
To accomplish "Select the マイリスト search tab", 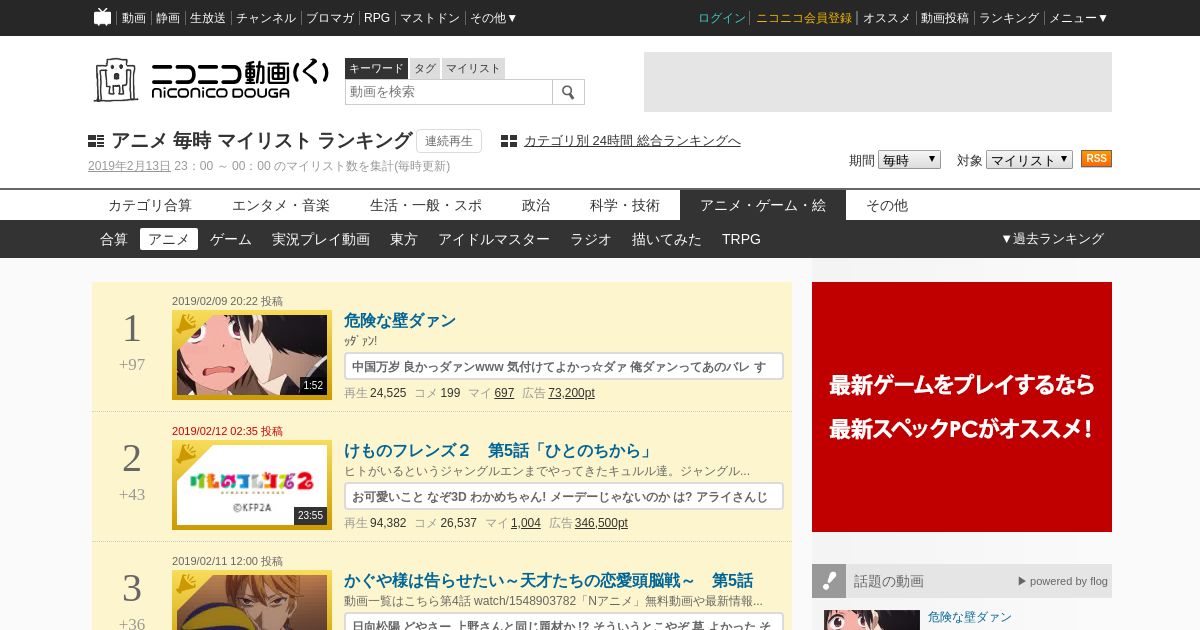I will [473, 68].
